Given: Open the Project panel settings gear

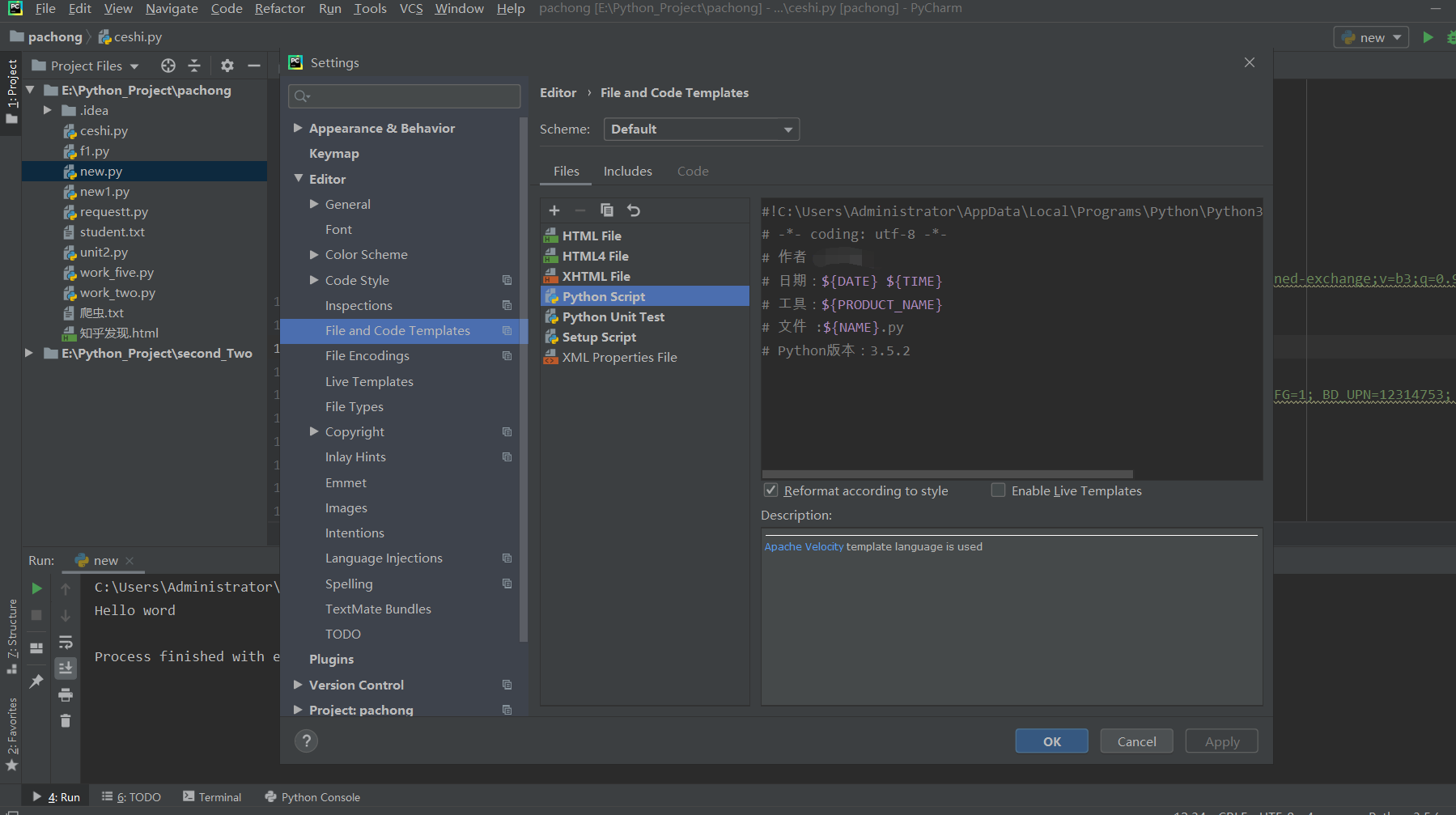Looking at the screenshot, I should click(227, 66).
